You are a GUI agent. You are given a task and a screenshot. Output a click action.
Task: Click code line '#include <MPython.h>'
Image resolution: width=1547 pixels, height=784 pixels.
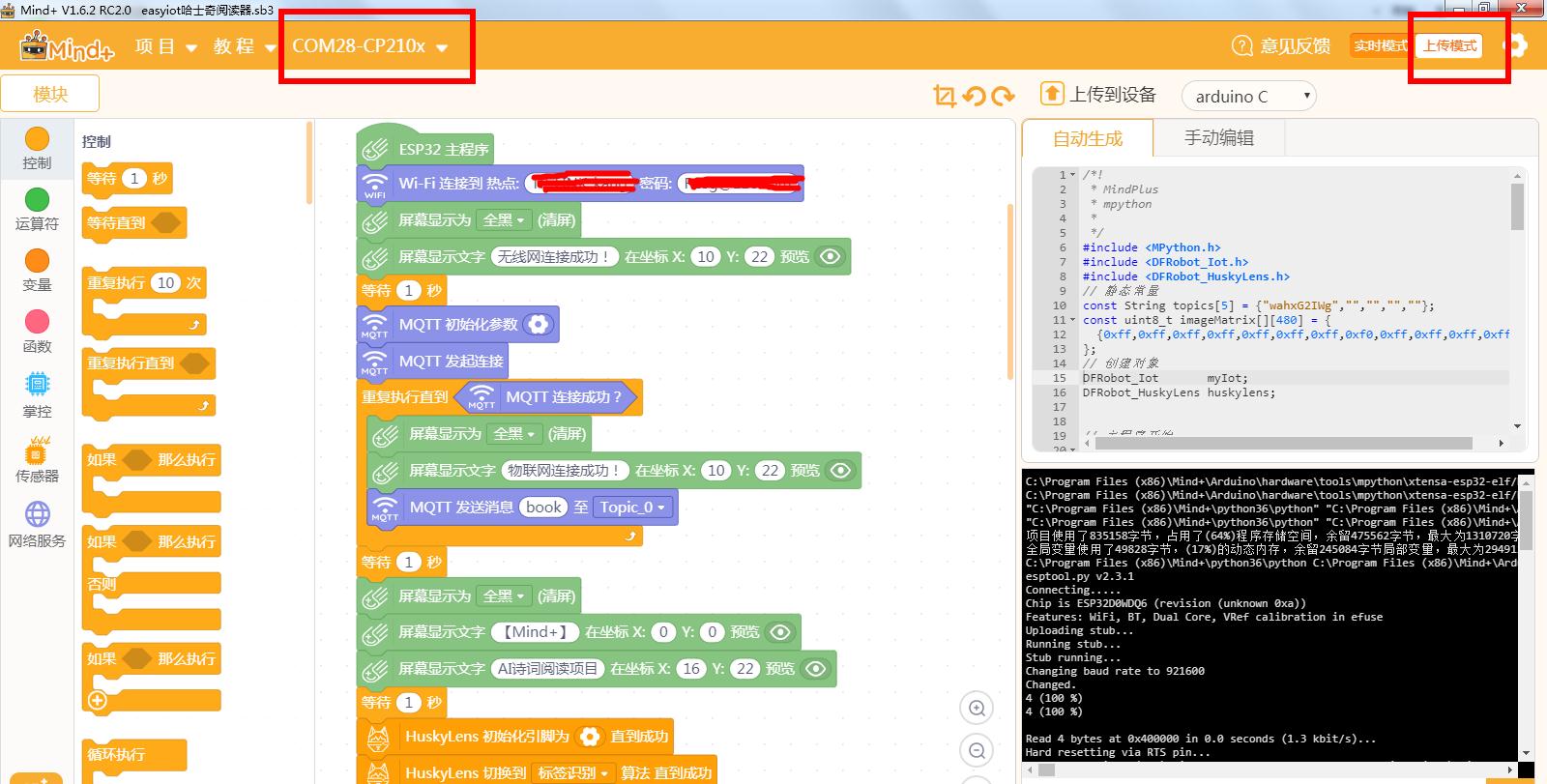point(1152,247)
